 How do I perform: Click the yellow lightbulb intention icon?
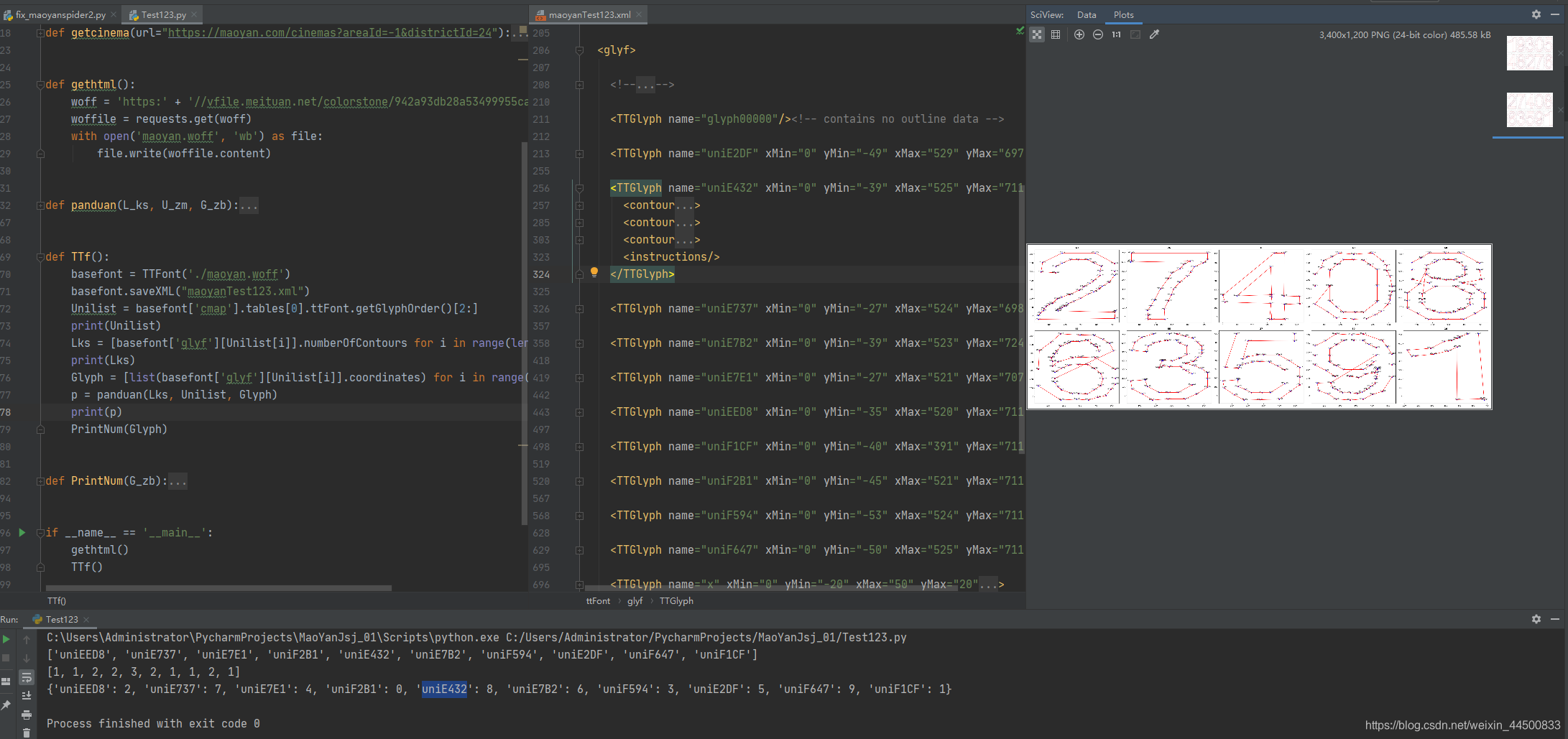point(594,272)
